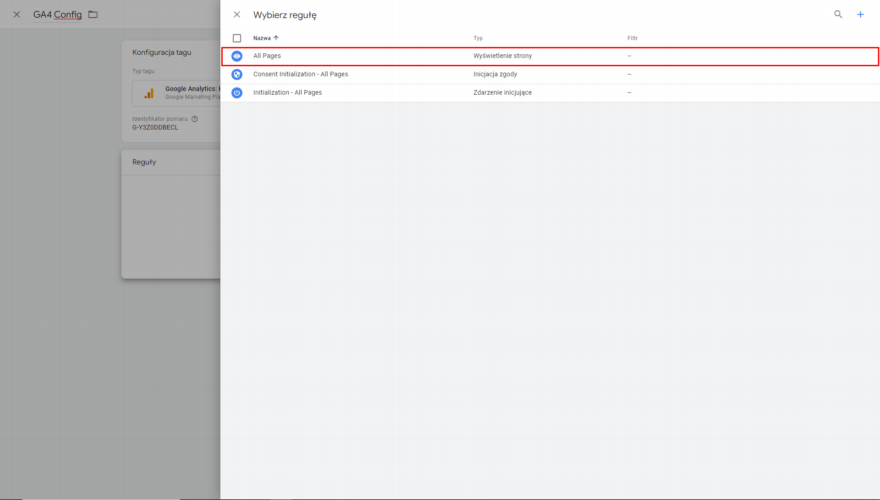Close the GA4 Config tag editor
880x500 pixels.
click(x=16, y=15)
